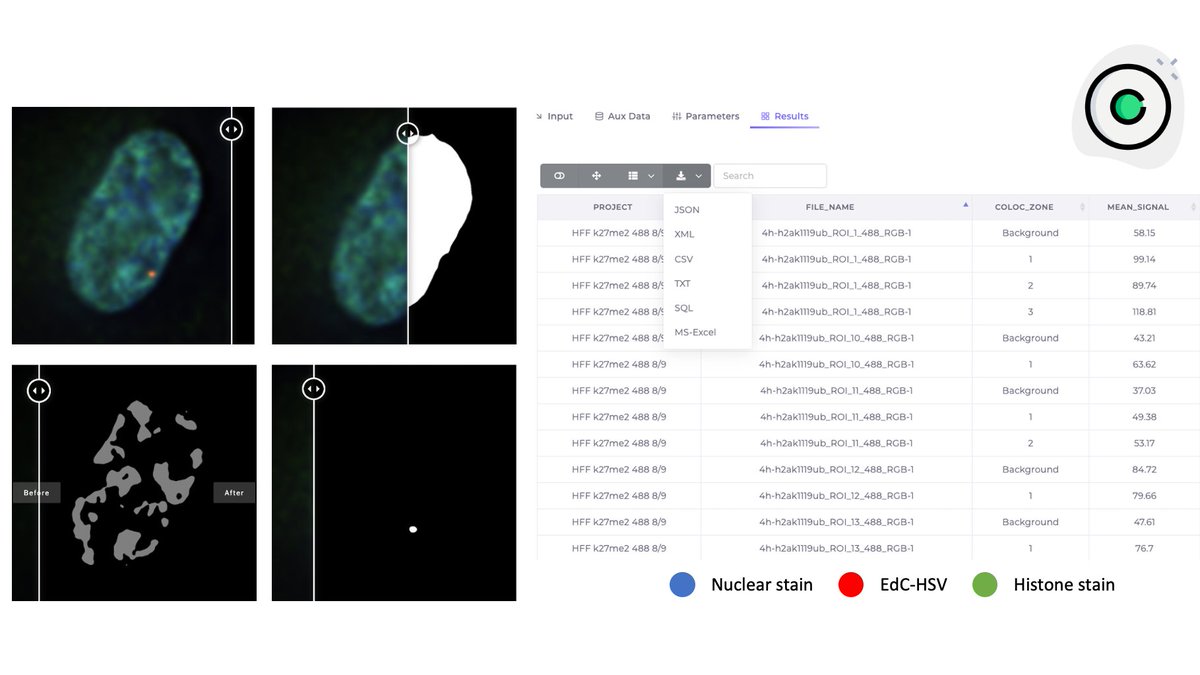Viewport: 1200px width, 675px height.
Task: Click the 37.03 mean signal cell
Action: click(1144, 391)
